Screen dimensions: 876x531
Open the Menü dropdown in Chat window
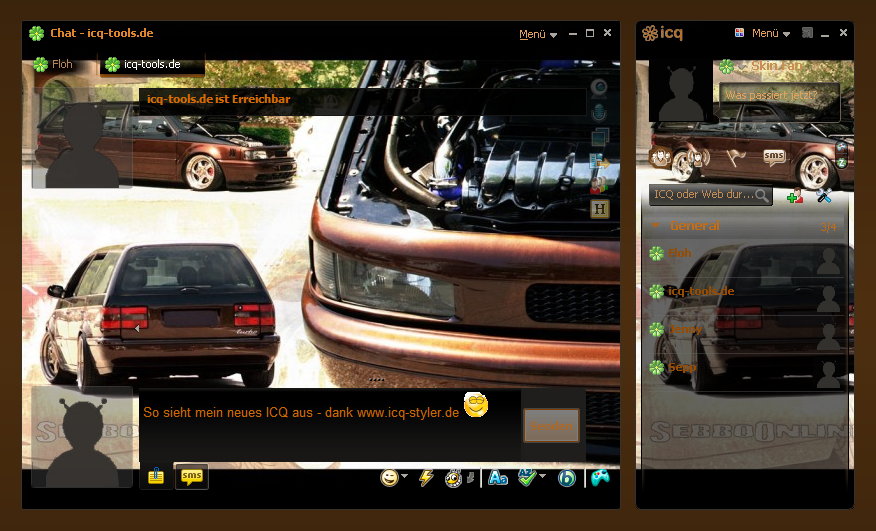pos(538,34)
